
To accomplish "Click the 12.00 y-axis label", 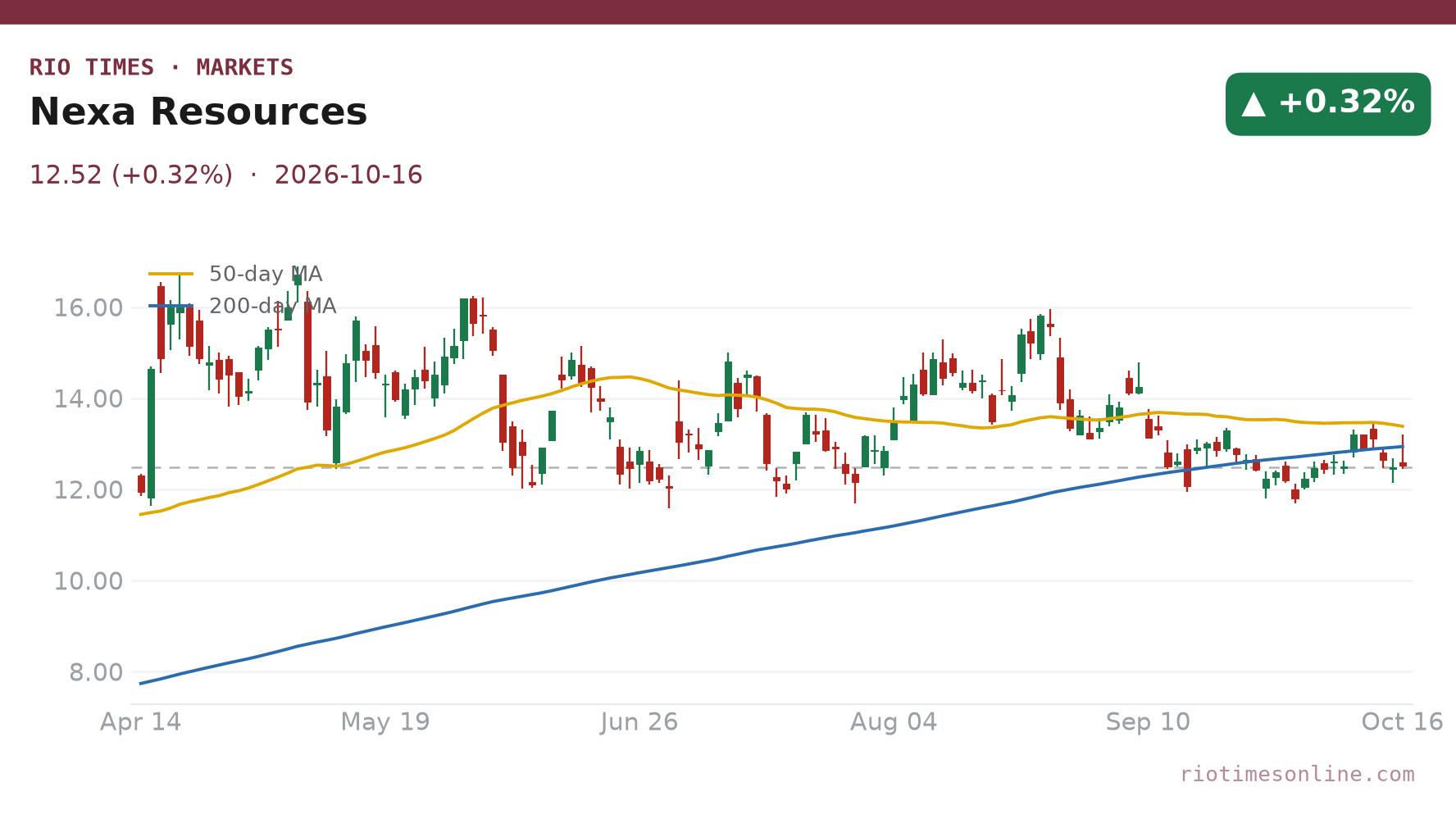I will click(x=89, y=490).
